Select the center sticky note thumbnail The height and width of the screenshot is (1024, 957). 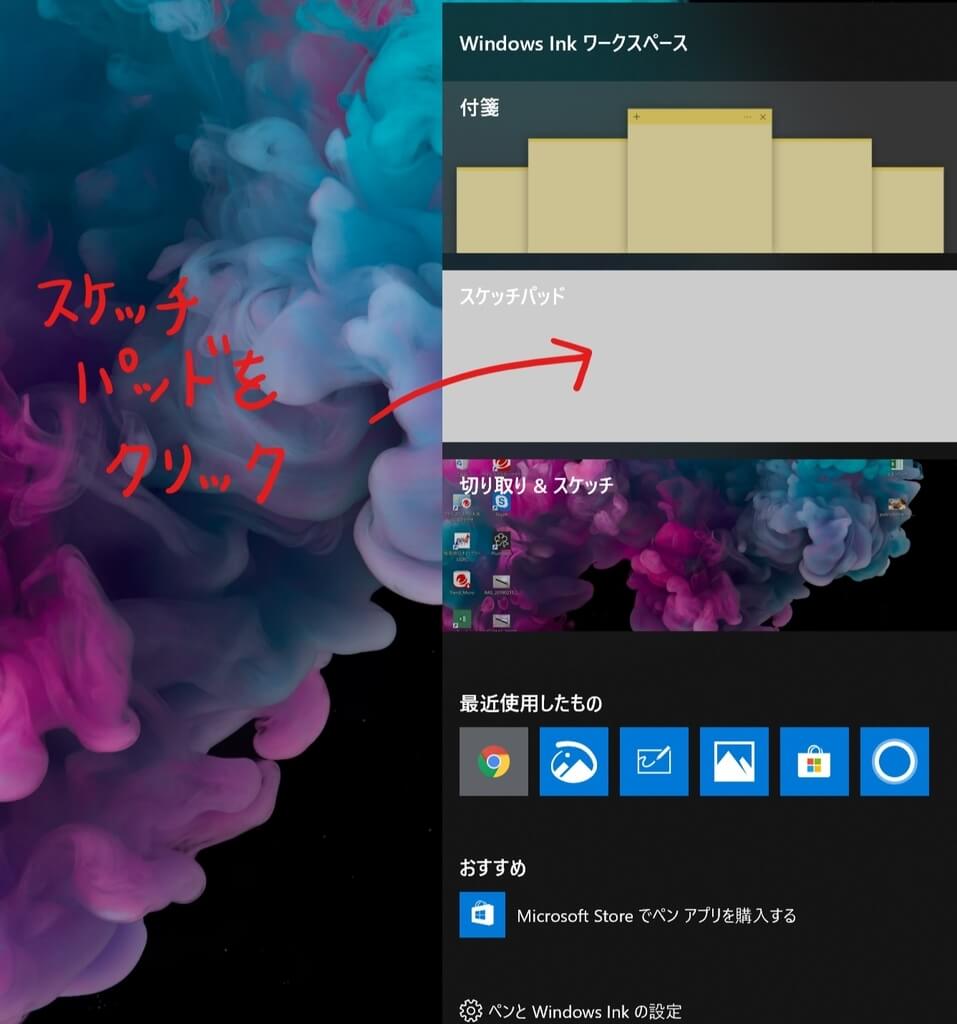pos(700,190)
